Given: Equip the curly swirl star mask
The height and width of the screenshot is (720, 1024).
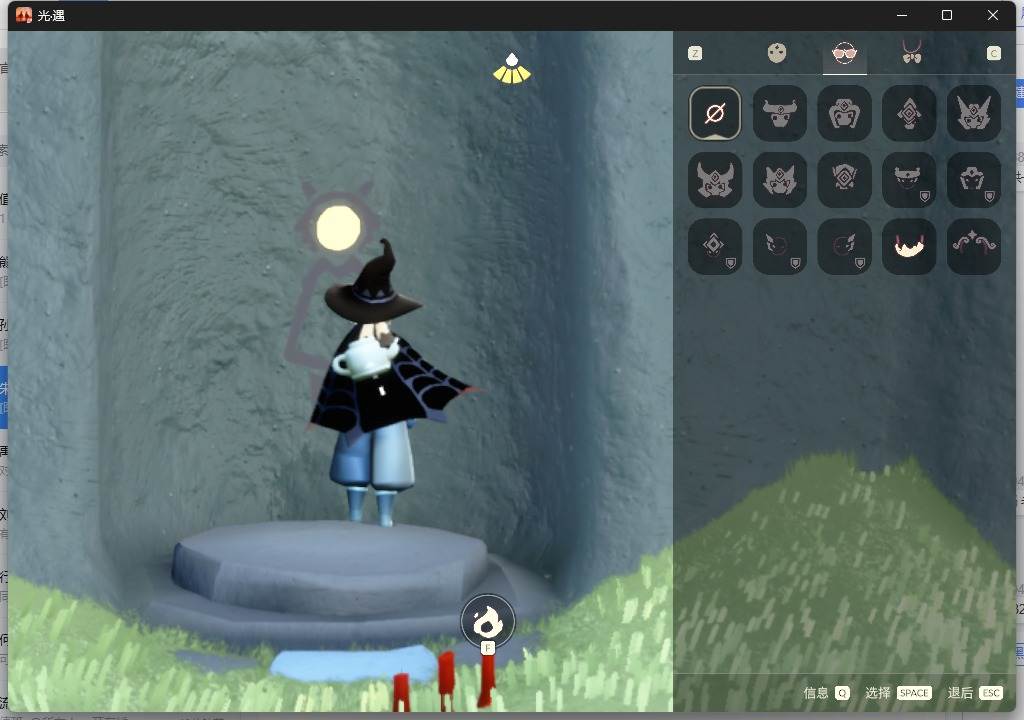Looking at the screenshot, I should point(973,246).
